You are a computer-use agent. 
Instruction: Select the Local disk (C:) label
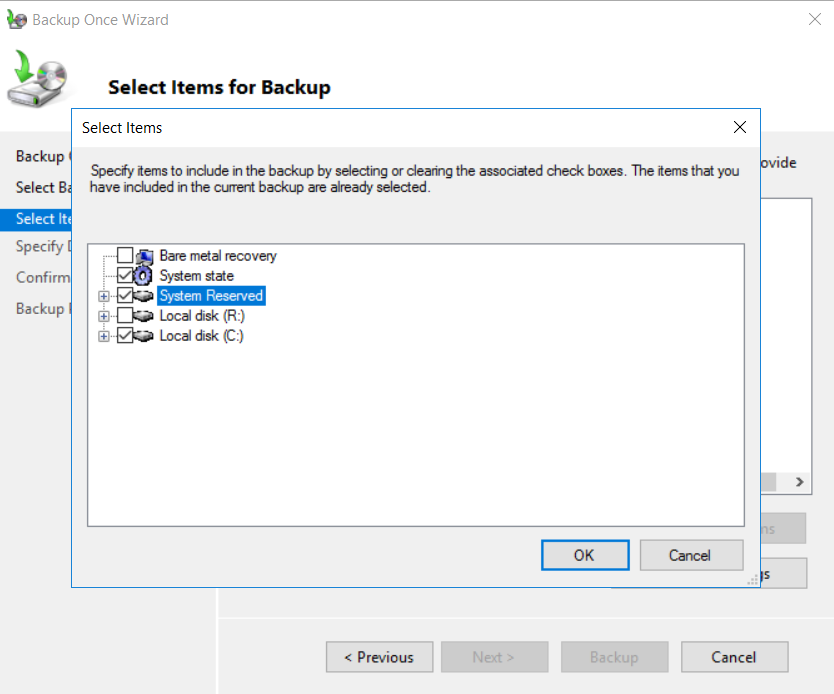coord(201,336)
